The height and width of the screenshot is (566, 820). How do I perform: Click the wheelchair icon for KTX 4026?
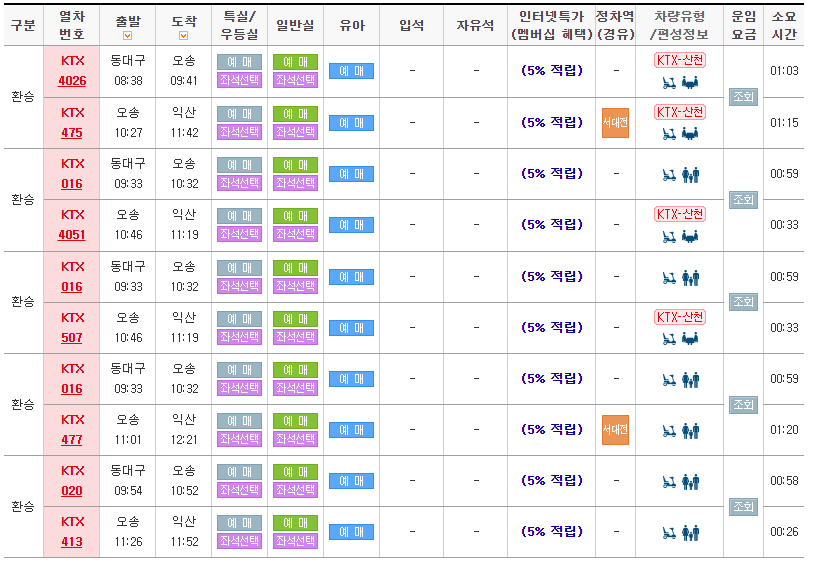pyautogui.click(x=670, y=83)
